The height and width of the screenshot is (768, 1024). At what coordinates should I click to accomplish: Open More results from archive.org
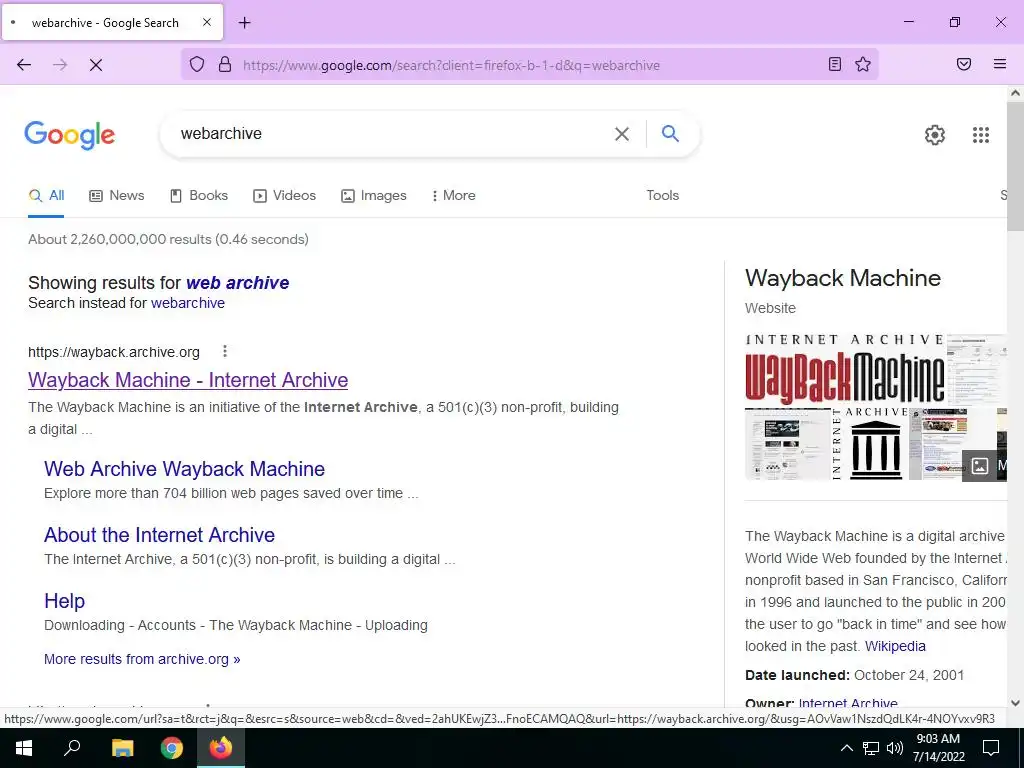pos(142,659)
